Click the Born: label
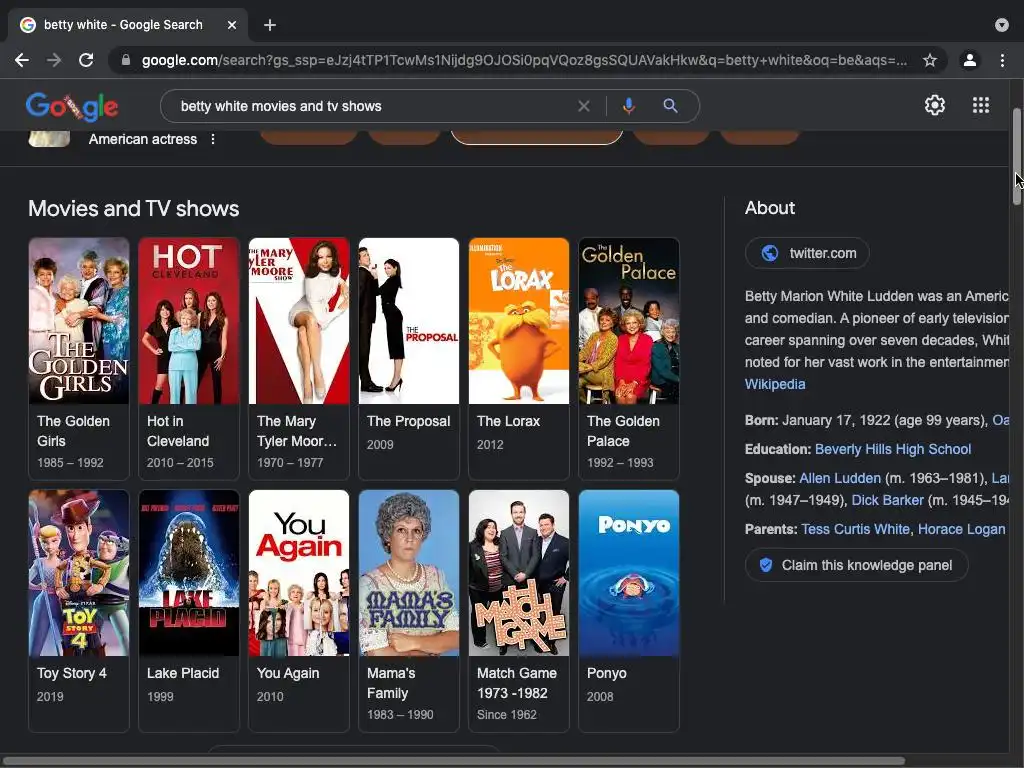The image size is (1024, 768). click(761, 420)
